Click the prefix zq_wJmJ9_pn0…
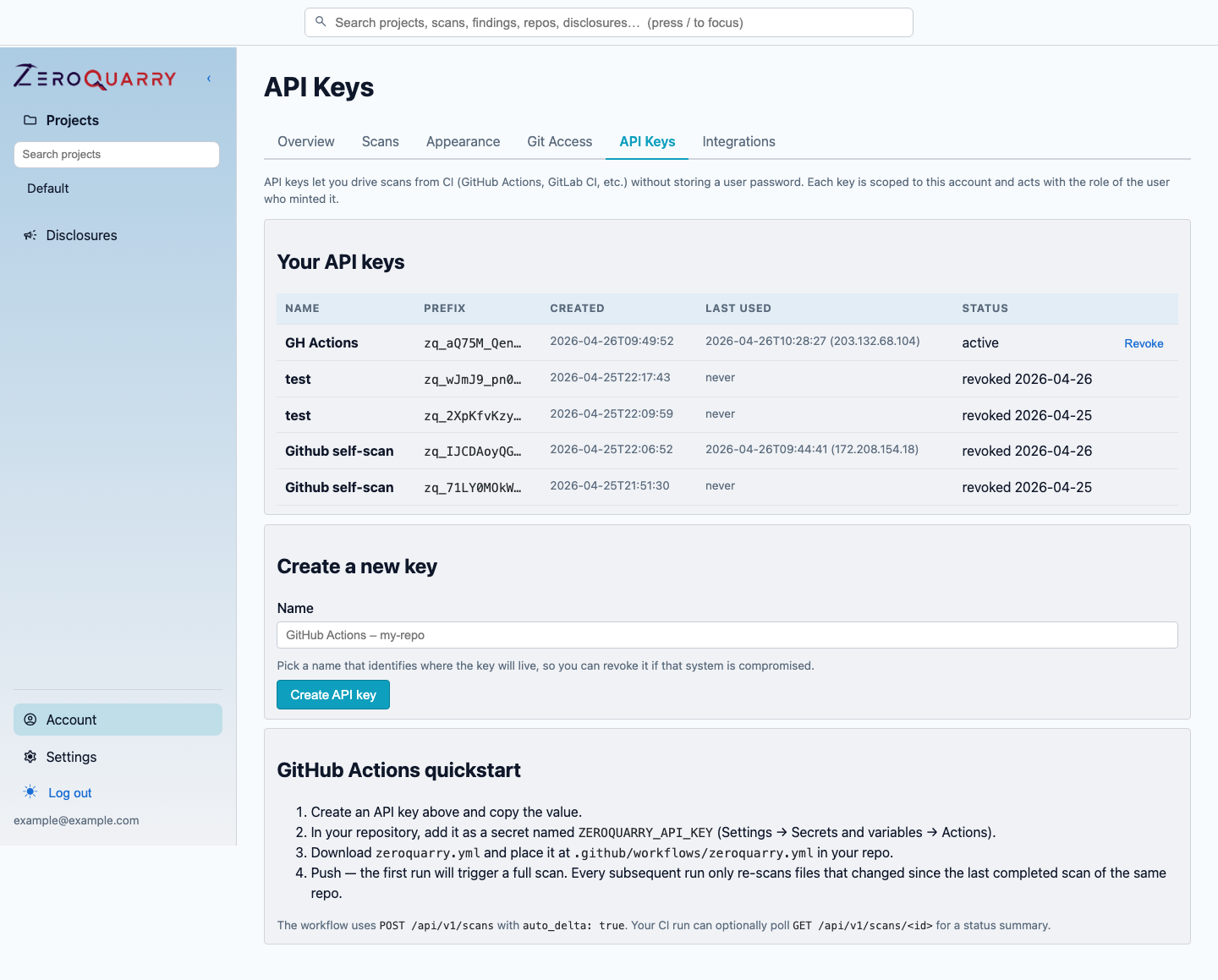The height and width of the screenshot is (980, 1218). [x=473, y=380]
